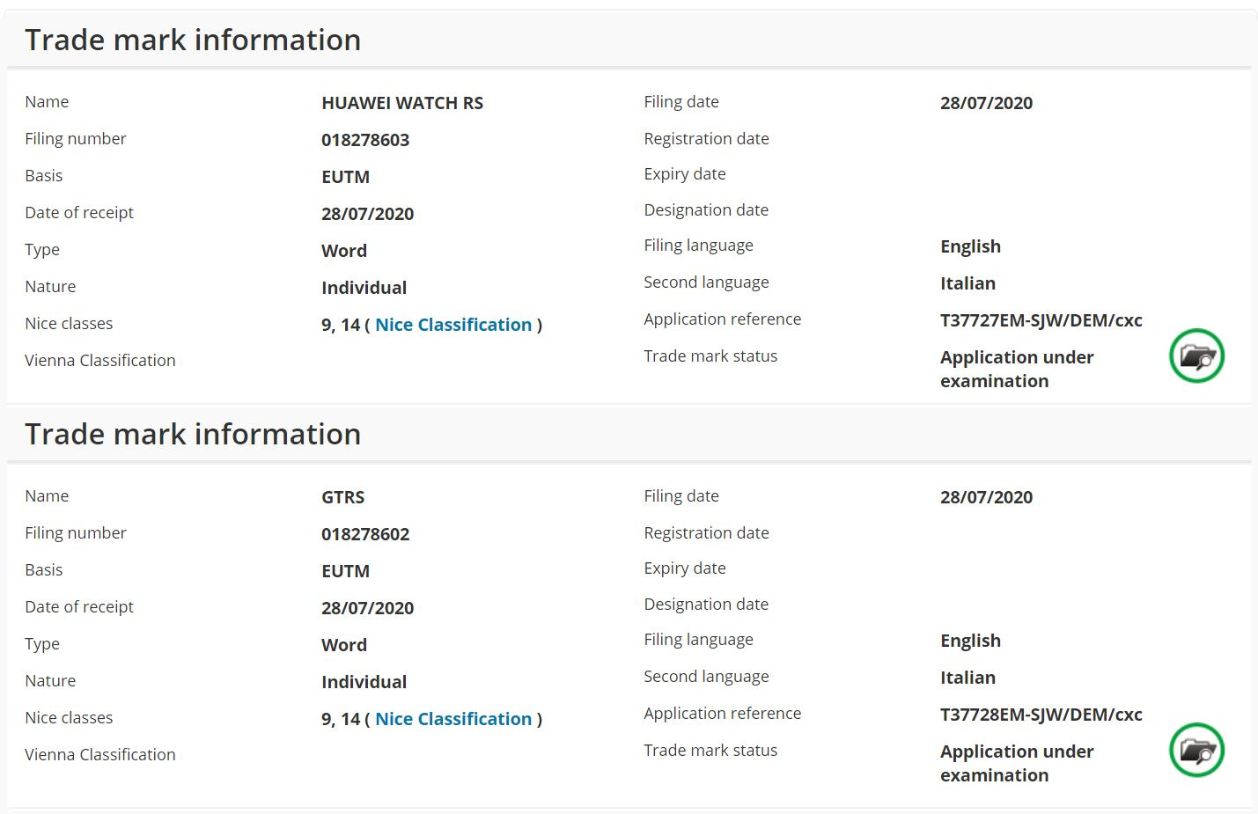Viewport: 1258px width, 814px height.
Task: Click filing number 018278602
Action: [365, 534]
